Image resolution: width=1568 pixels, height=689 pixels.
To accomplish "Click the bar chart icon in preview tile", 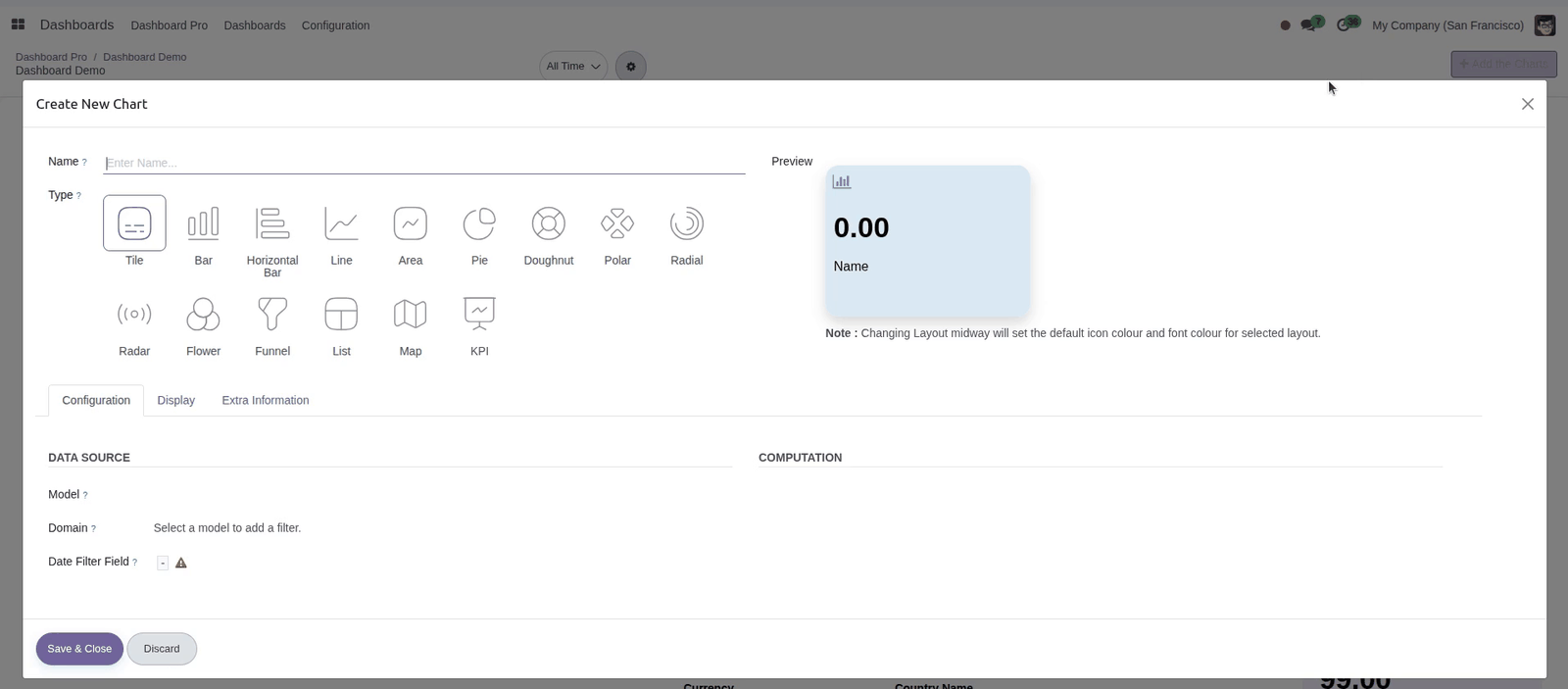I will coord(842,181).
